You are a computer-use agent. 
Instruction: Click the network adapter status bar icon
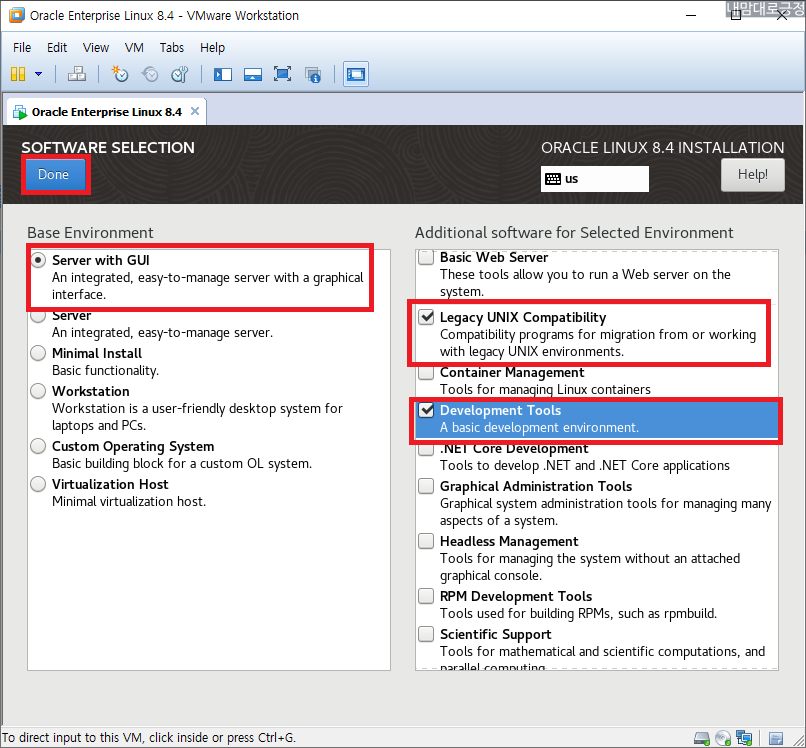click(744, 738)
